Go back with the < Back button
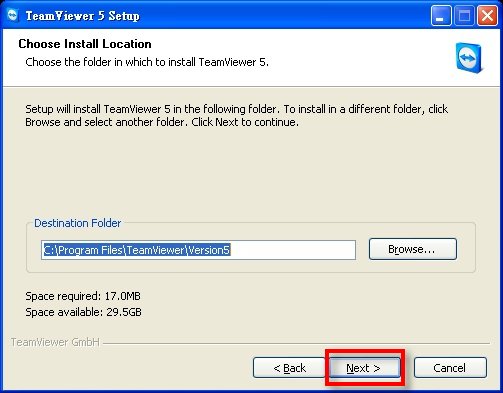The image size is (503, 393). [289, 368]
